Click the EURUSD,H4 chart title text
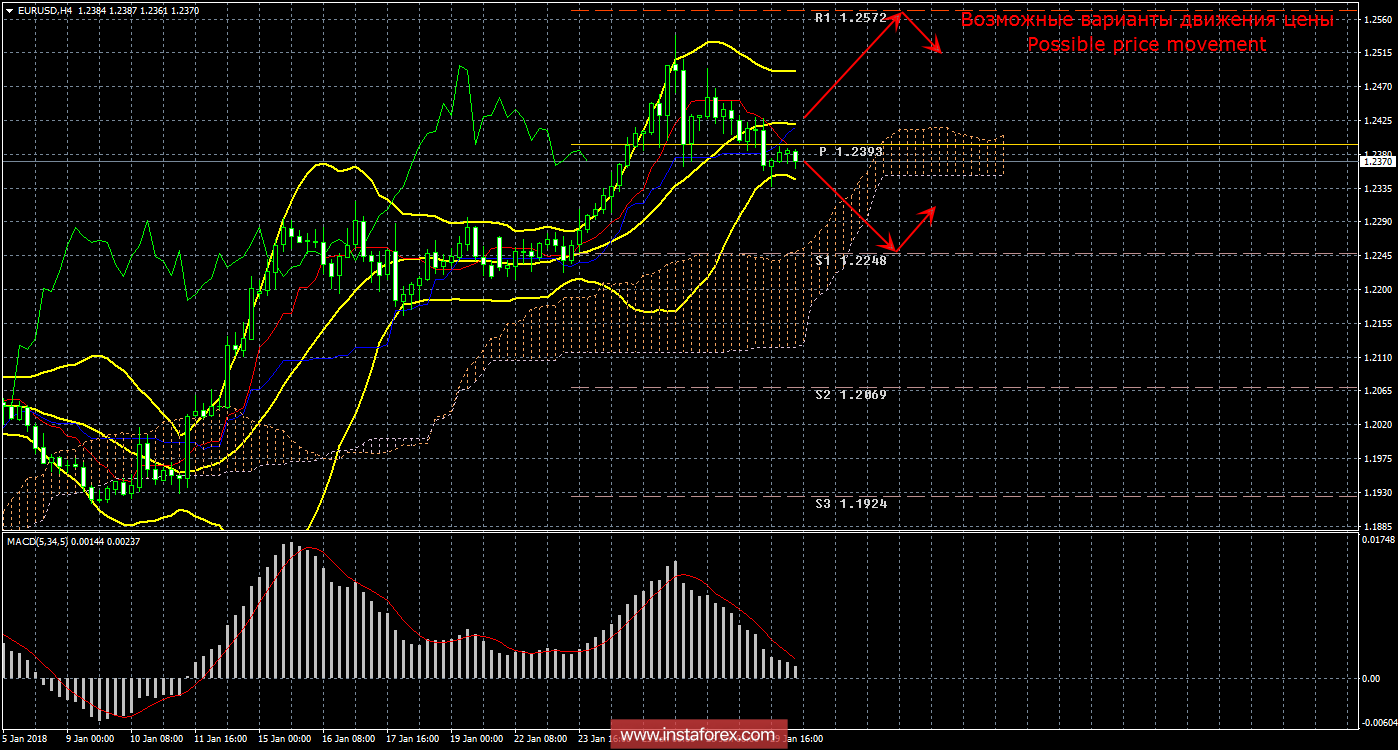1398x750 pixels. pos(44,10)
